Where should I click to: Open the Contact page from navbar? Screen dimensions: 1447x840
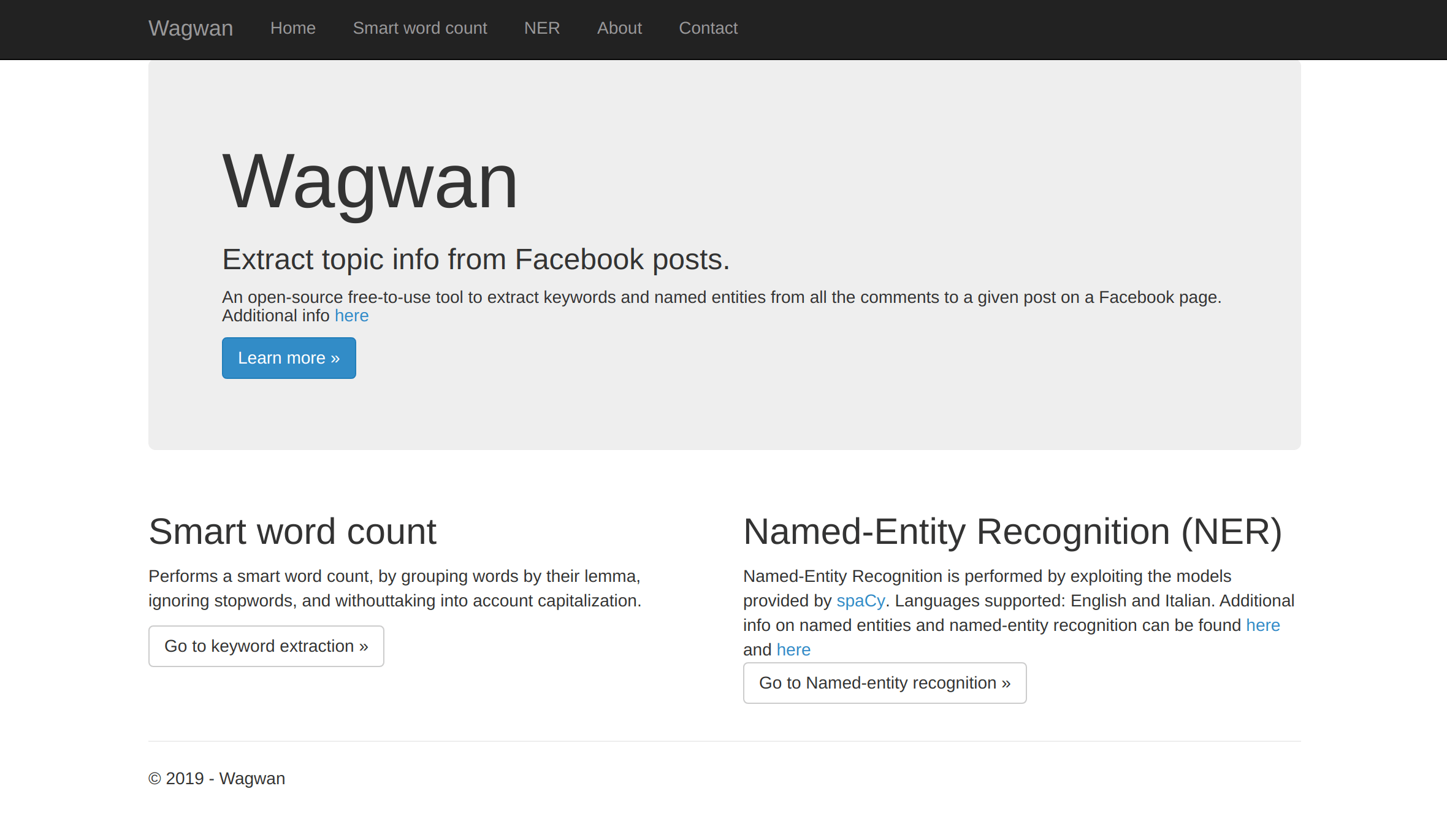tap(708, 28)
